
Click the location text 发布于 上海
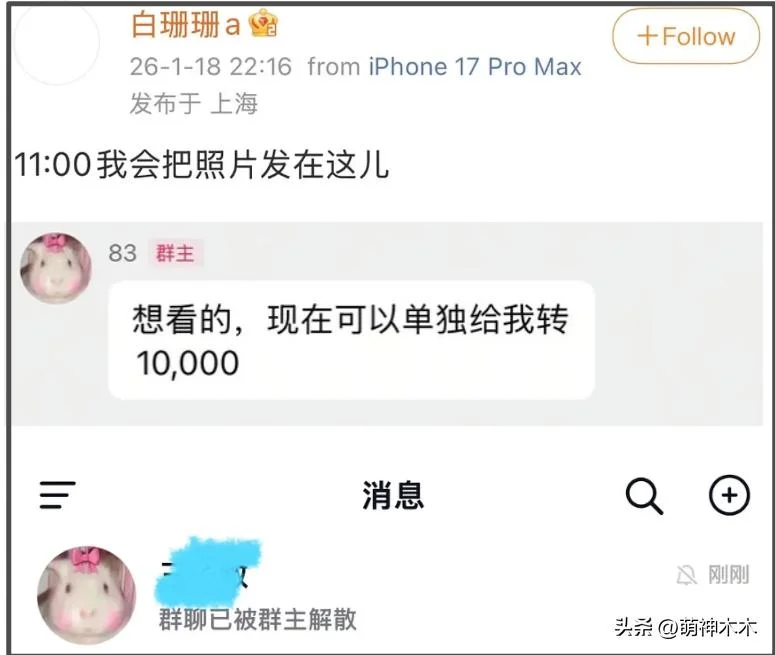(x=194, y=104)
